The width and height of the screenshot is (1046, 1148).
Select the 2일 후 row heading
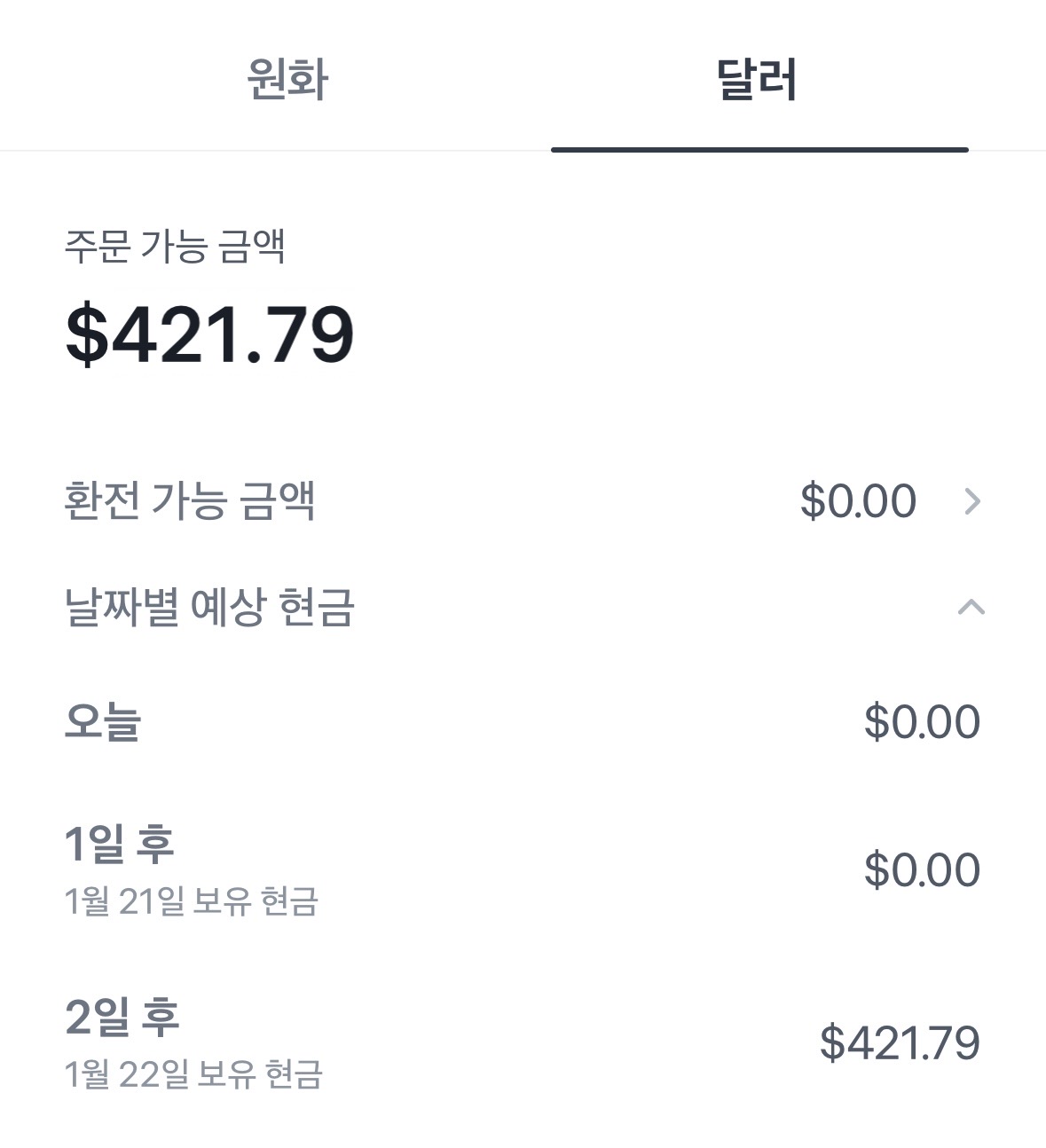(x=122, y=1017)
